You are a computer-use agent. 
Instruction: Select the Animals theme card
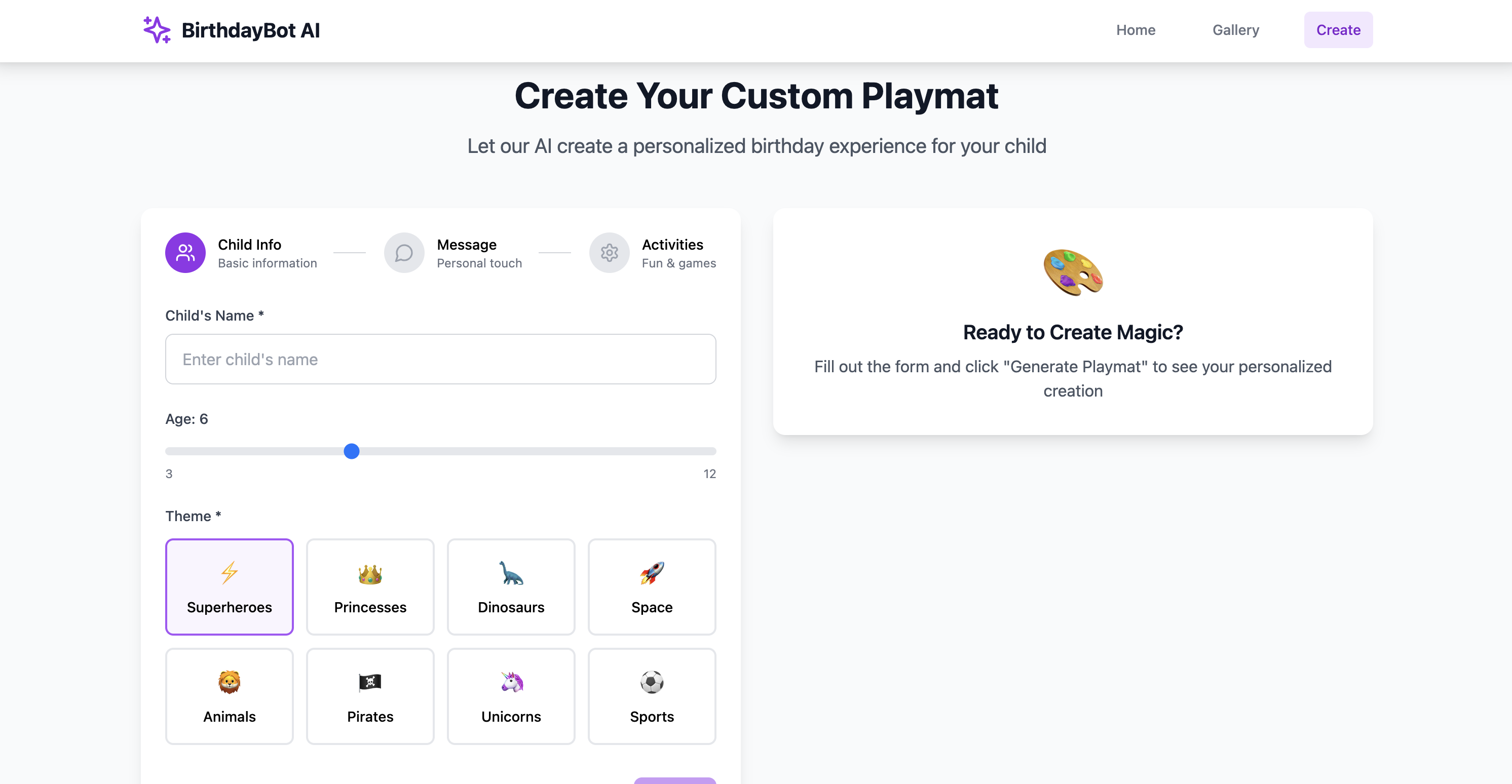(x=229, y=696)
